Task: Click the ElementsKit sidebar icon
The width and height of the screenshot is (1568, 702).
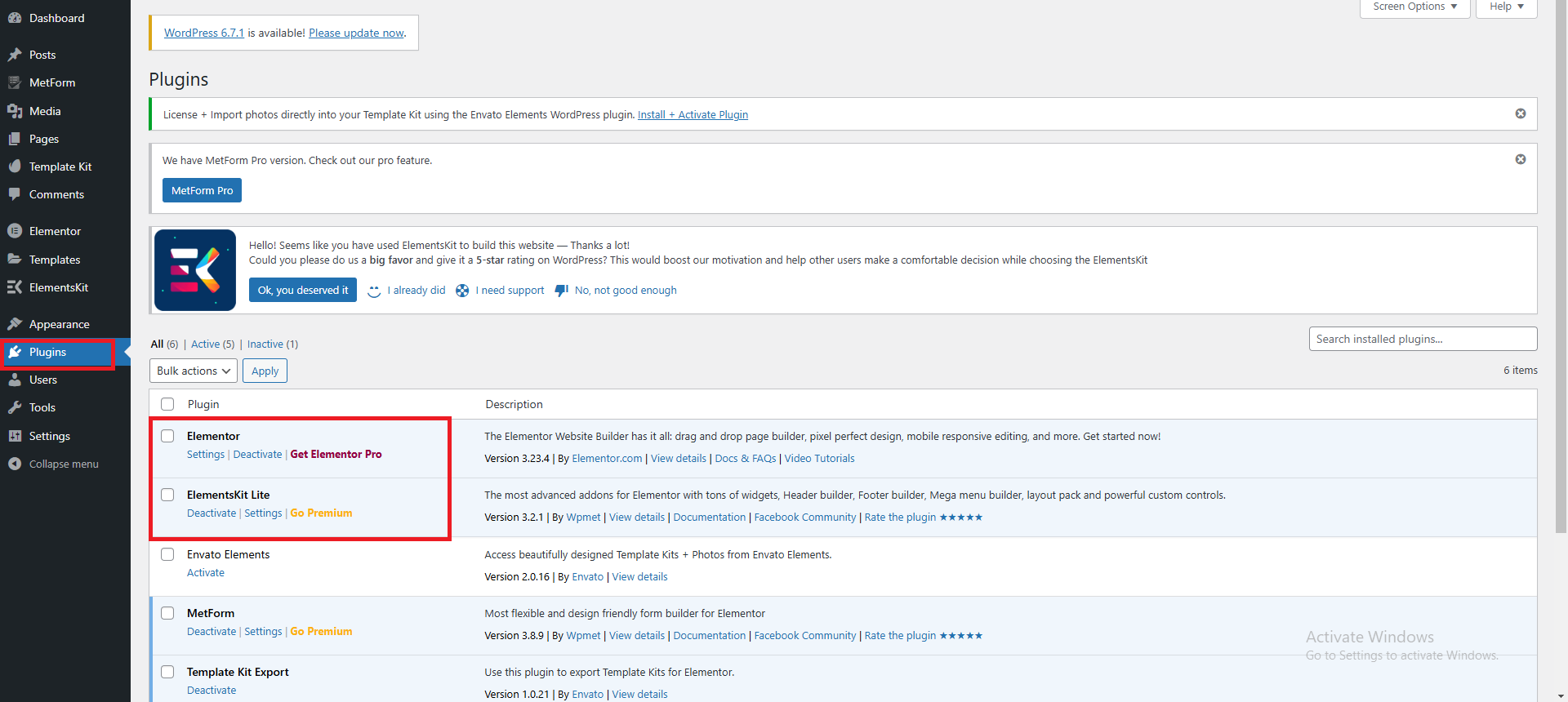Action: 15,287
